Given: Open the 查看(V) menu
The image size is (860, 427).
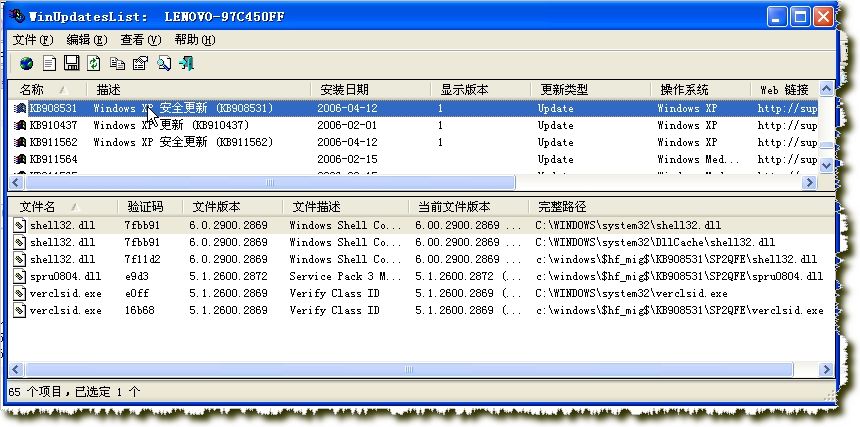Looking at the screenshot, I should (141, 40).
